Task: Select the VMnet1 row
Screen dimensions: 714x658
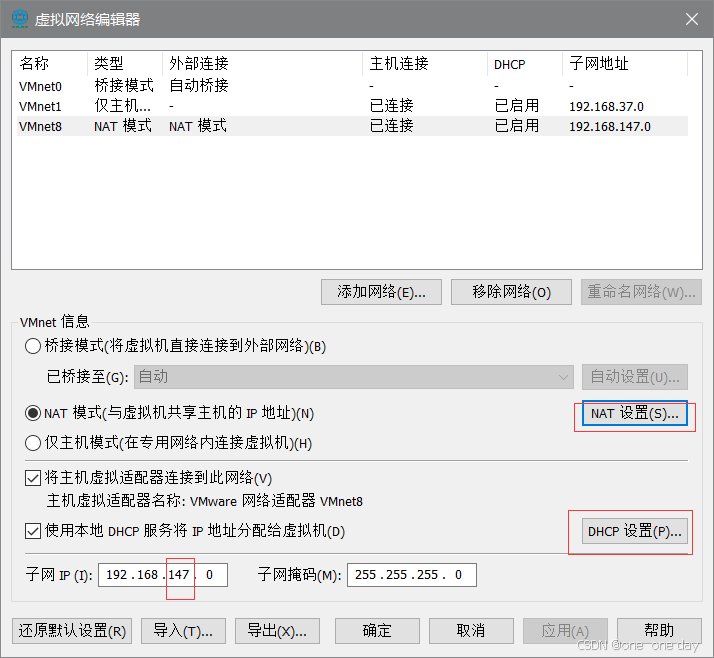Action: pos(352,106)
